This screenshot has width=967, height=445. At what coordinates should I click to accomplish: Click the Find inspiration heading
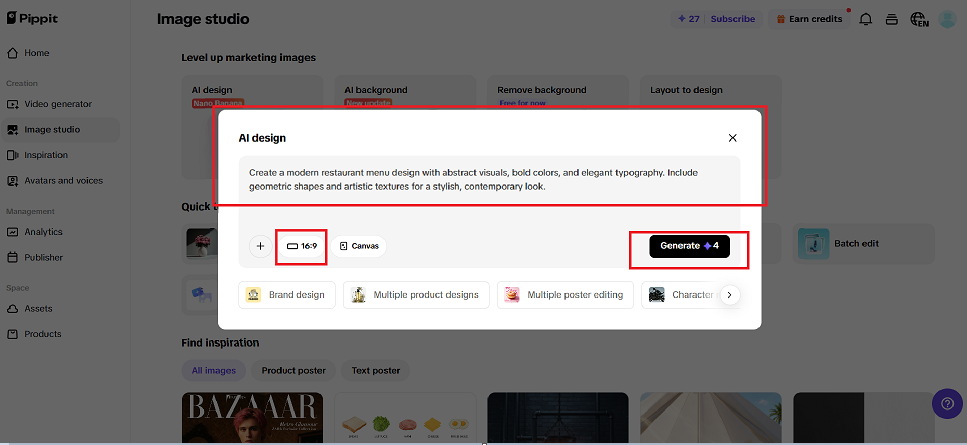(x=220, y=343)
